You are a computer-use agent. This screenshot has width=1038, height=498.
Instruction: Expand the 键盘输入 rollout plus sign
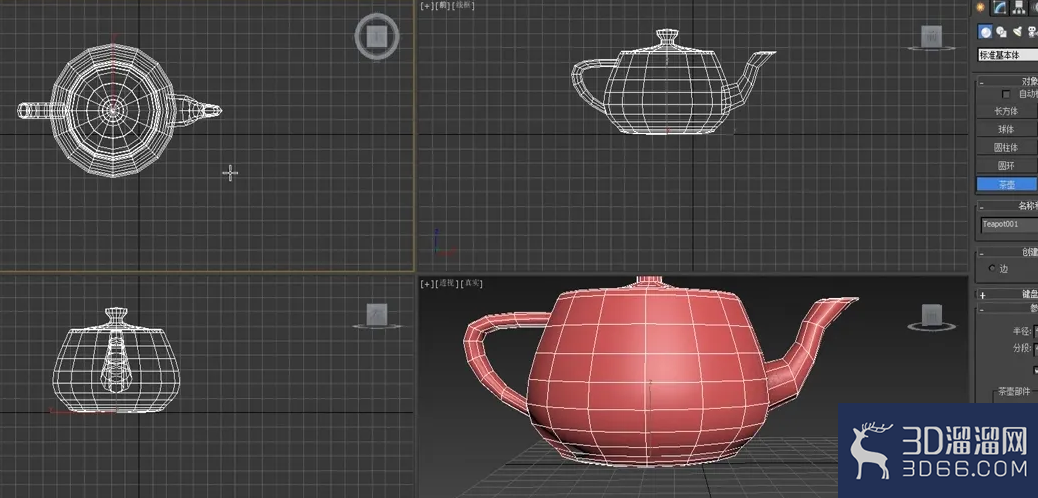click(982, 295)
